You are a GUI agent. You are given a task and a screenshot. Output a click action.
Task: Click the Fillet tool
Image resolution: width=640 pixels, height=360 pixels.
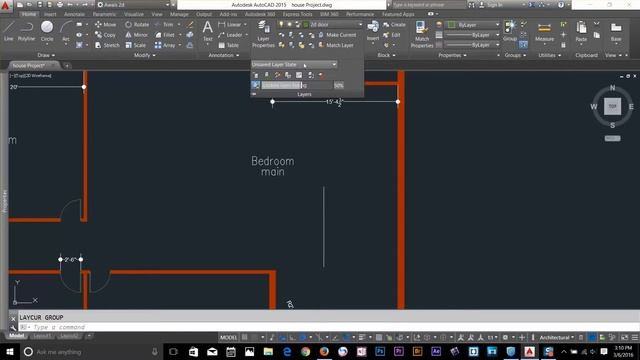(x=165, y=35)
